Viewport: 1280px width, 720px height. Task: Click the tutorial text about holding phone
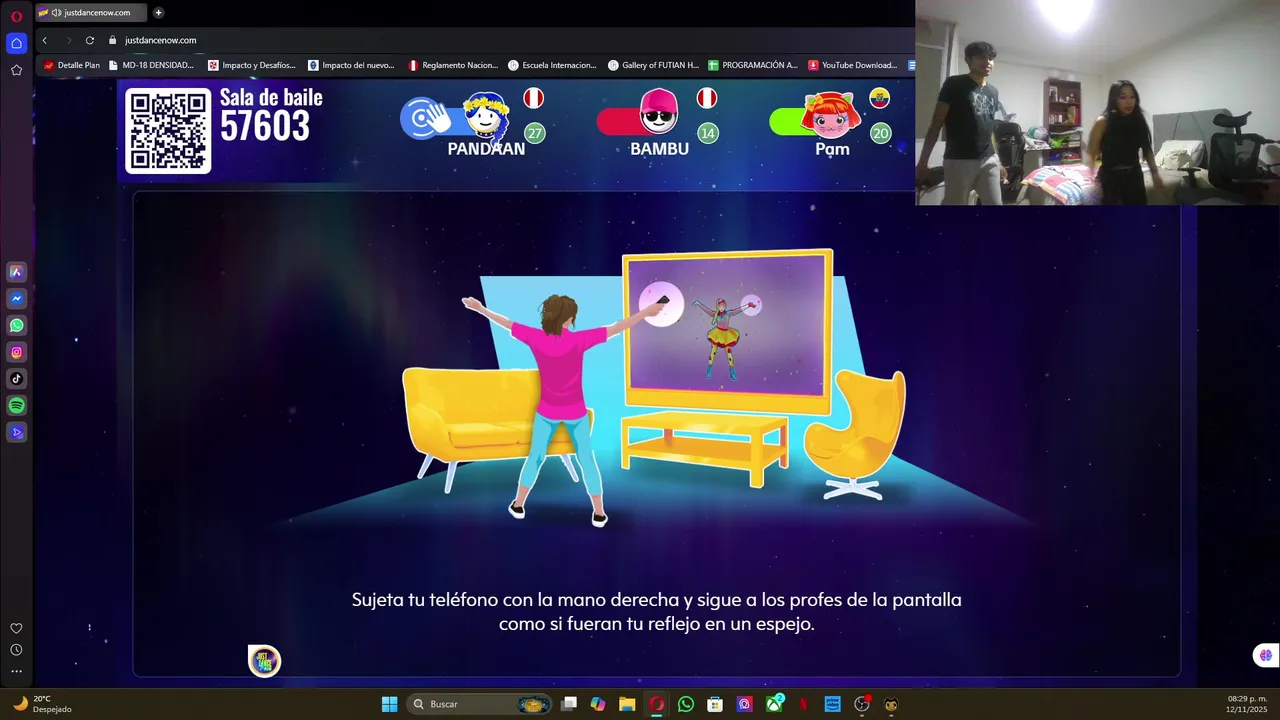tap(656, 612)
